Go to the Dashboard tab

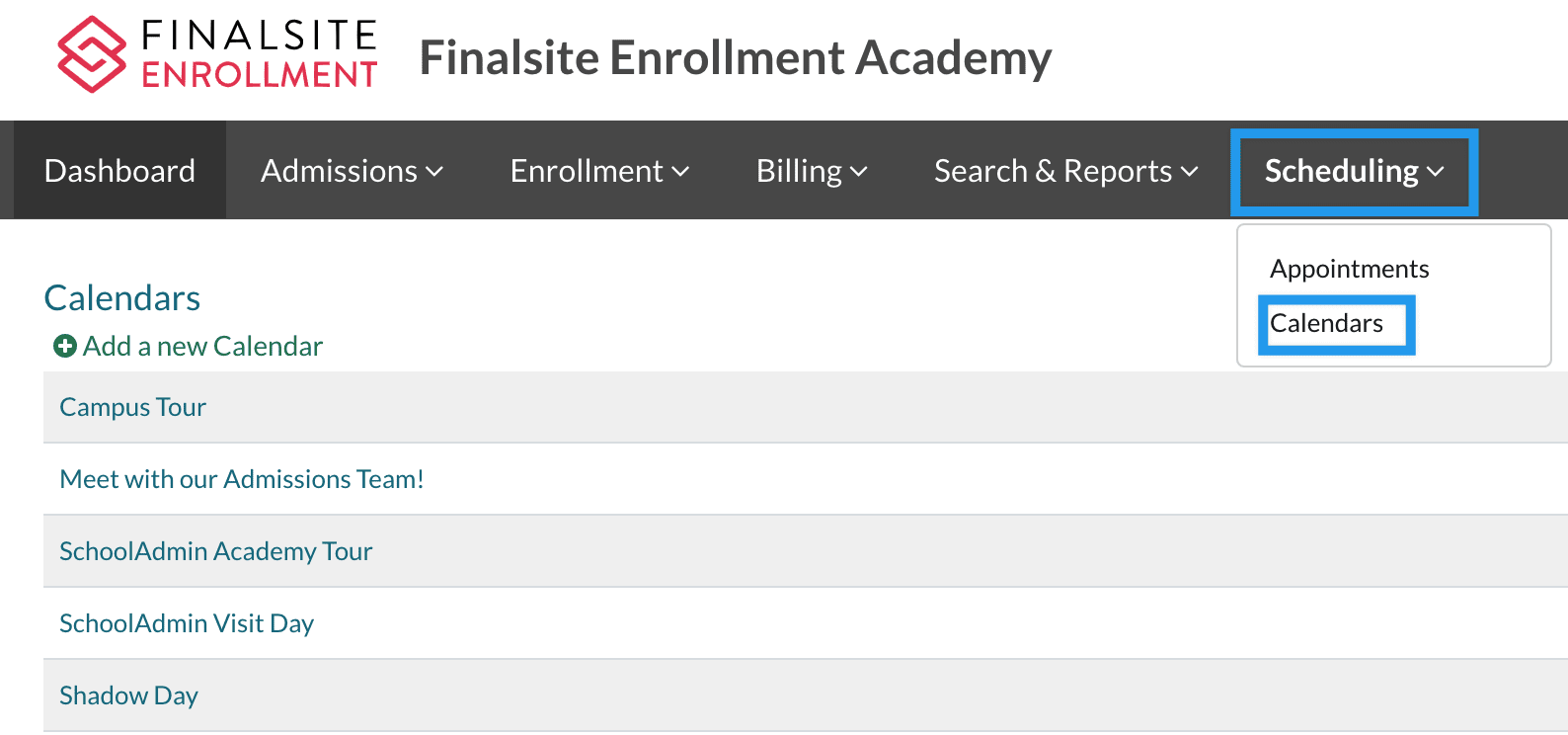(119, 171)
